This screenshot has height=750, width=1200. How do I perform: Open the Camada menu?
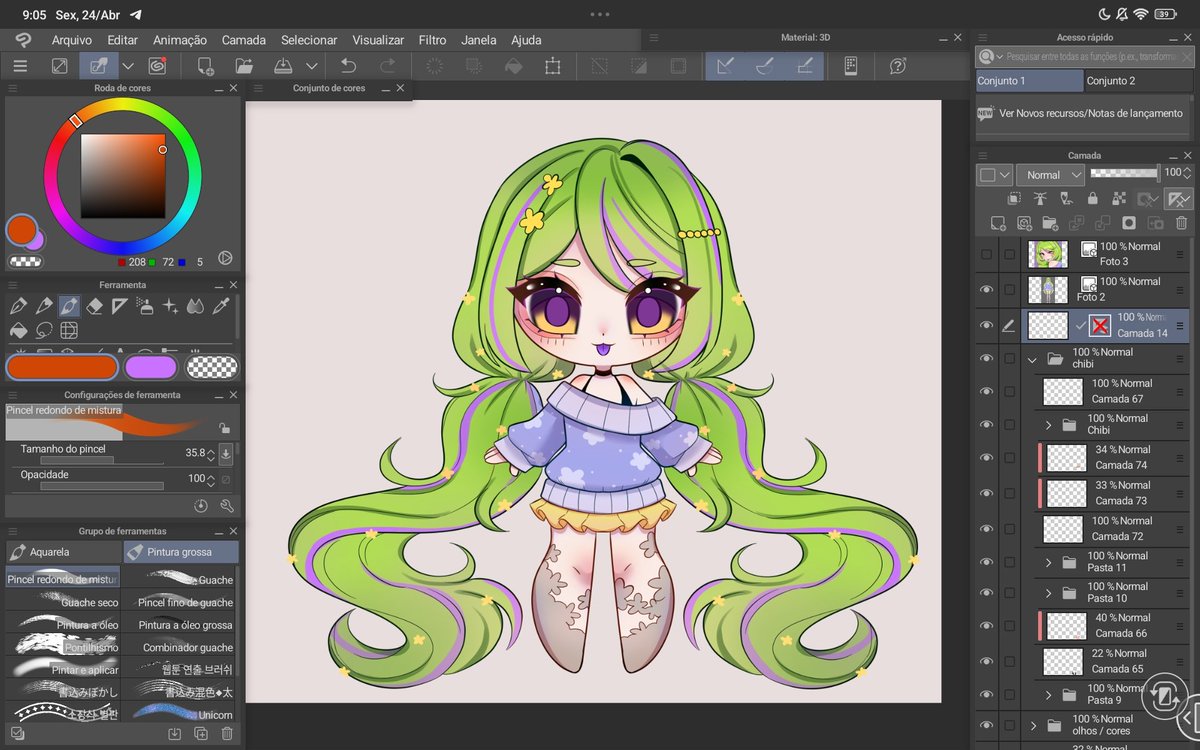pos(243,40)
